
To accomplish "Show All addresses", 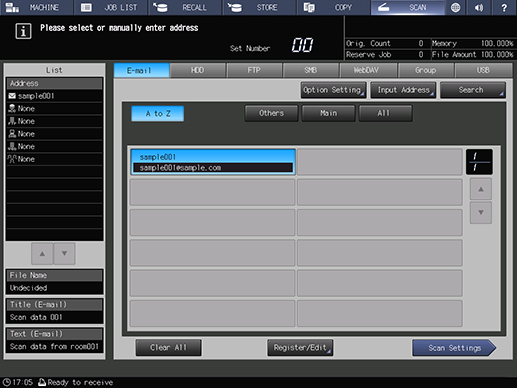I will pyautogui.click(x=385, y=113).
